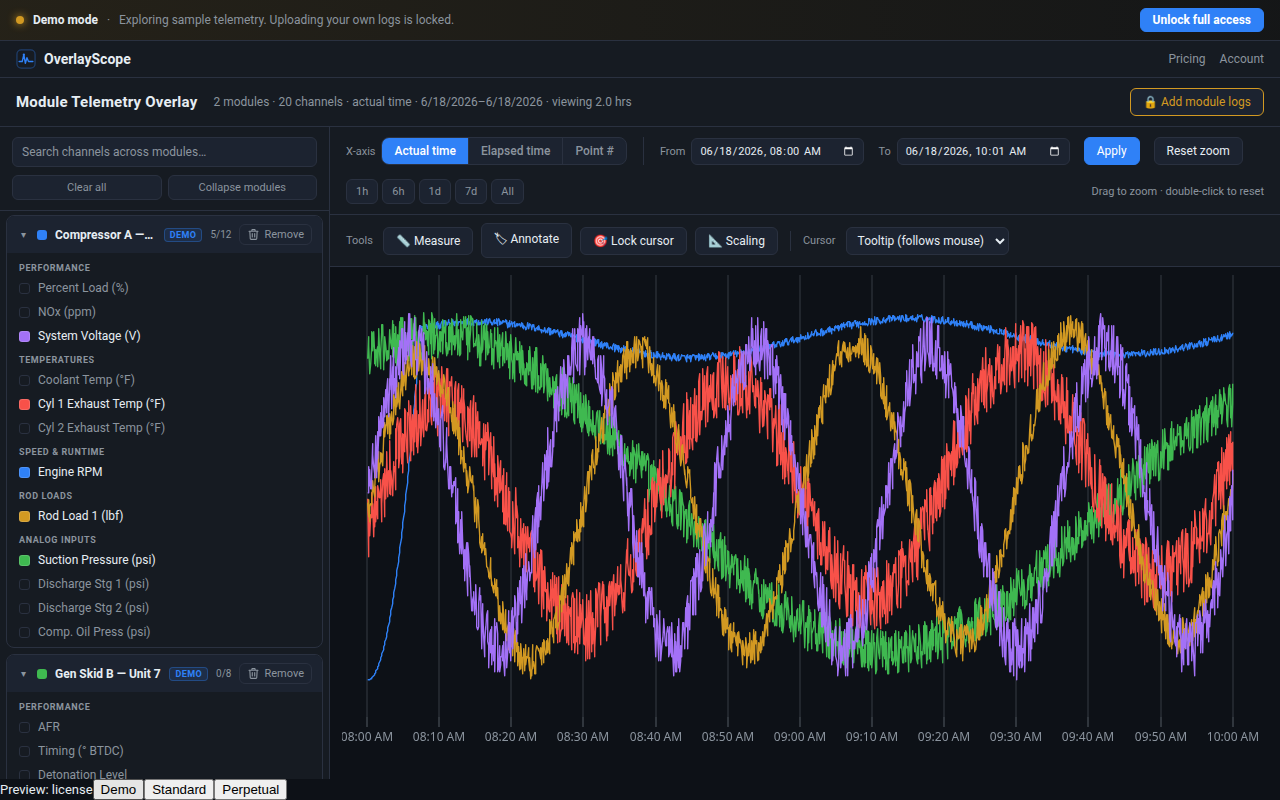The width and height of the screenshot is (1280, 800).
Task: Click the 08:30 AM axis label
Action: pyautogui.click(x=583, y=737)
